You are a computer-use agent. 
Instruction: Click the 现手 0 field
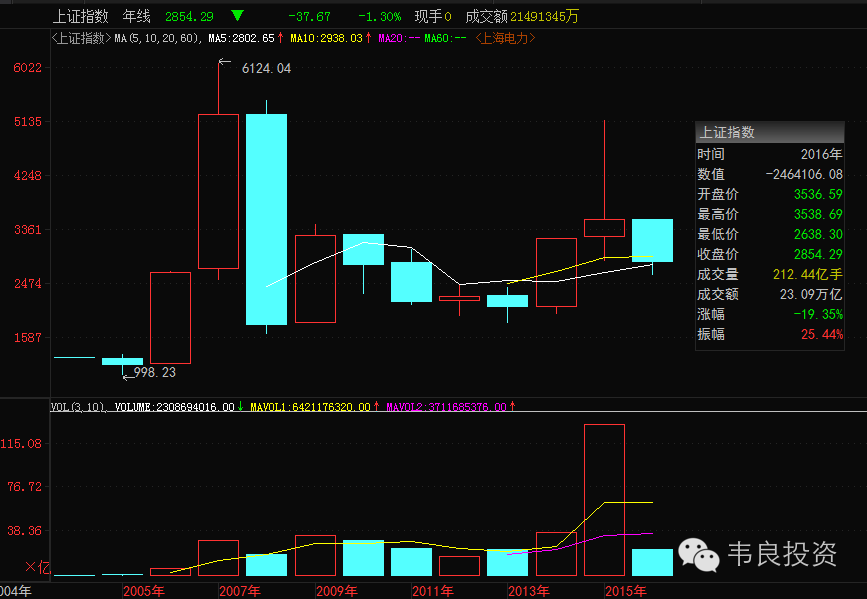click(433, 17)
